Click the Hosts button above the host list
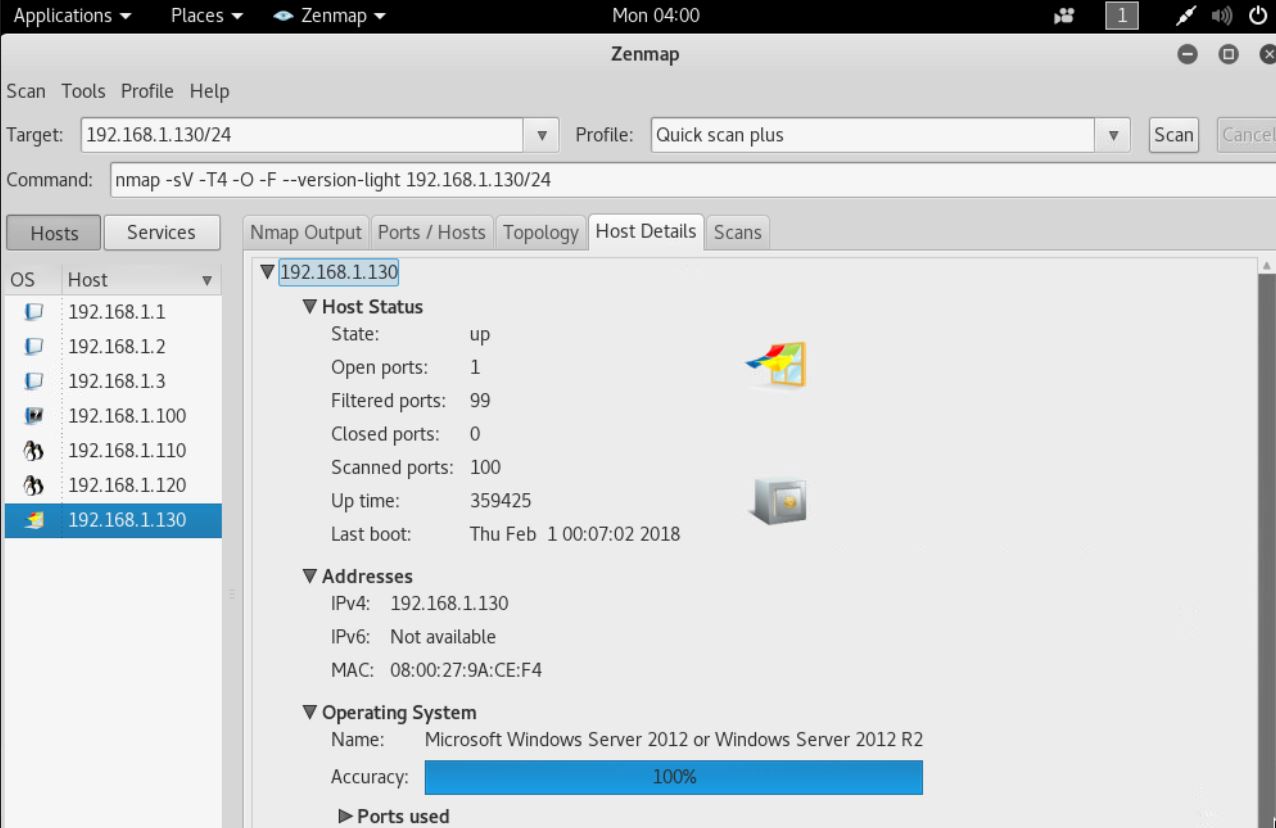 52,232
